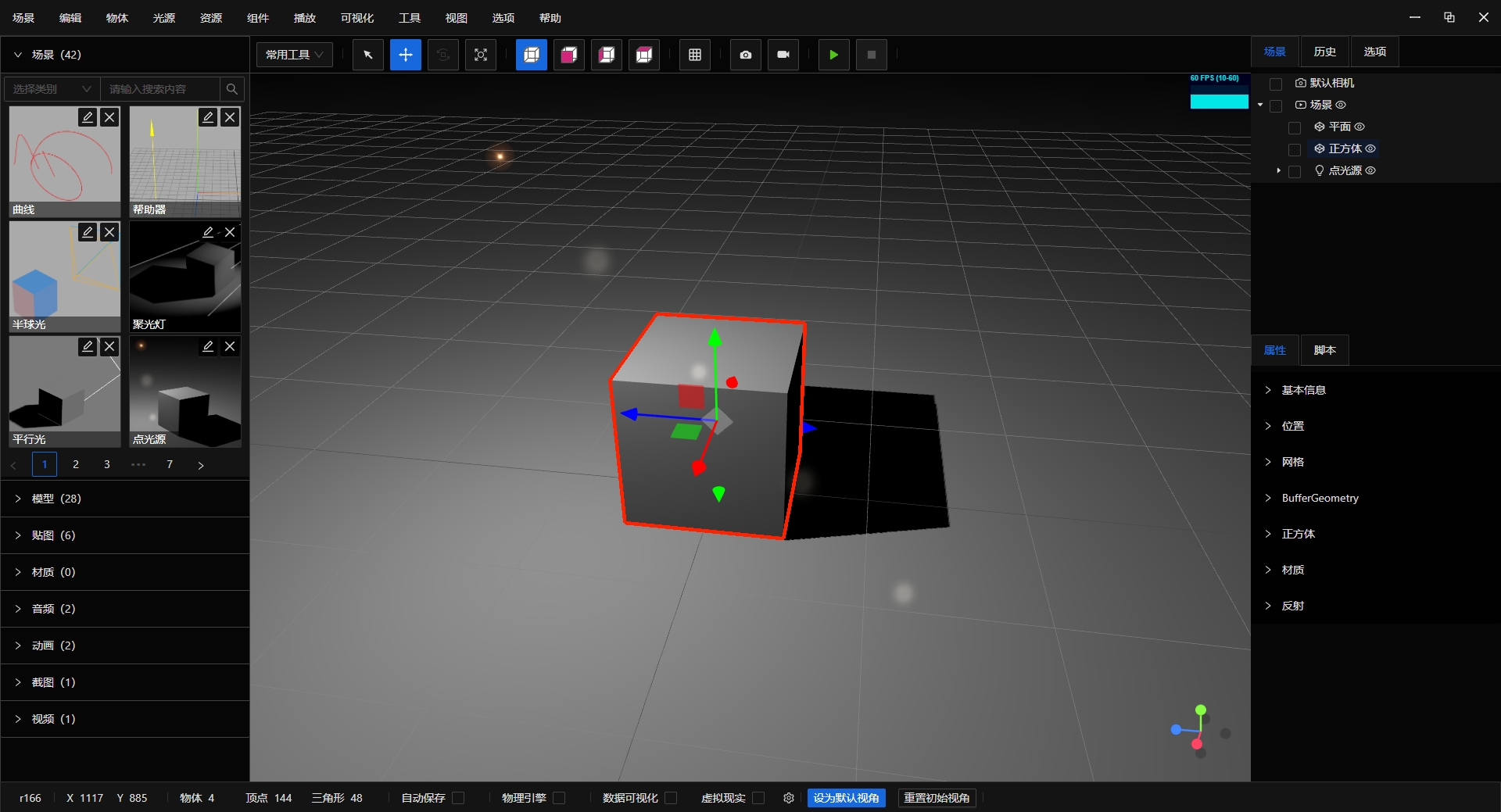Expand the 模型 (28) section

(x=56, y=499)
